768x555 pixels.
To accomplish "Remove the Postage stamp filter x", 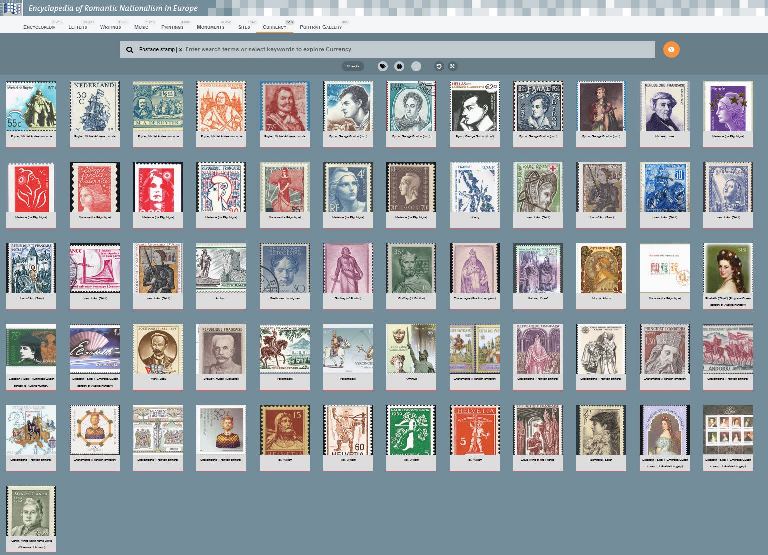I will [180, 49].
